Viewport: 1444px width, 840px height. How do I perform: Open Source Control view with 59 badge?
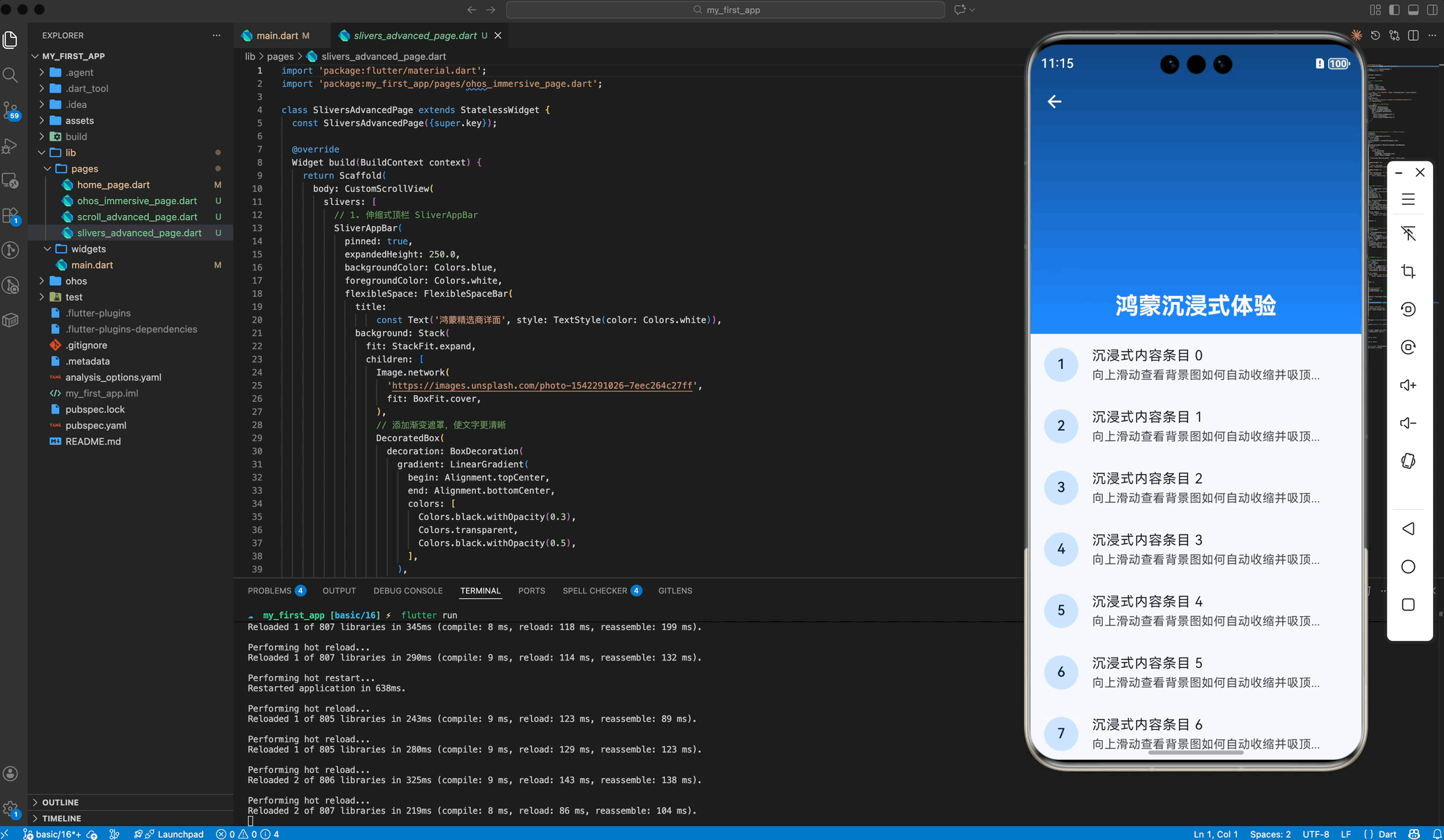tap(10, 110)
